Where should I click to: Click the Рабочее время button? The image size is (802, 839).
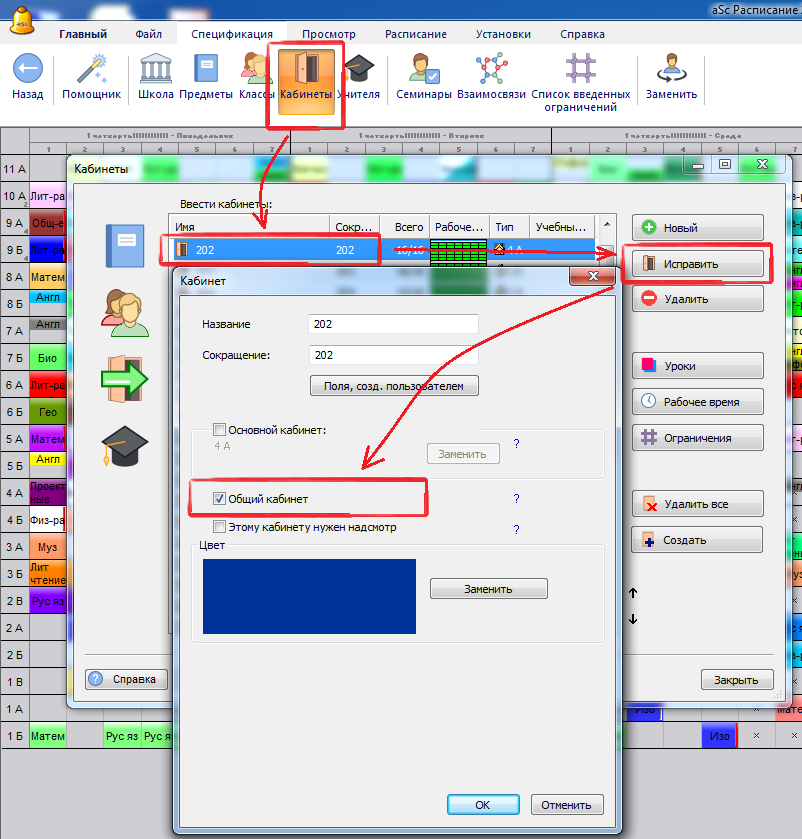tap(698, 402)
